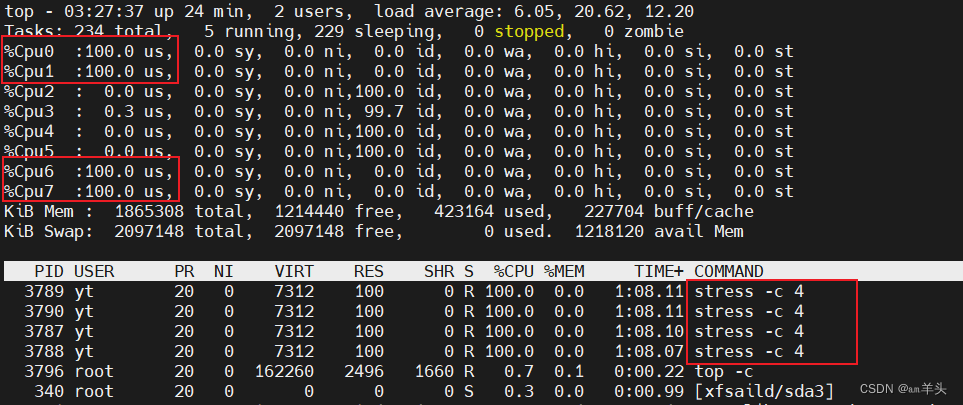963x405 pixels.
Task: Select the 162260 VIRT value
Action: tap(284, 371)
